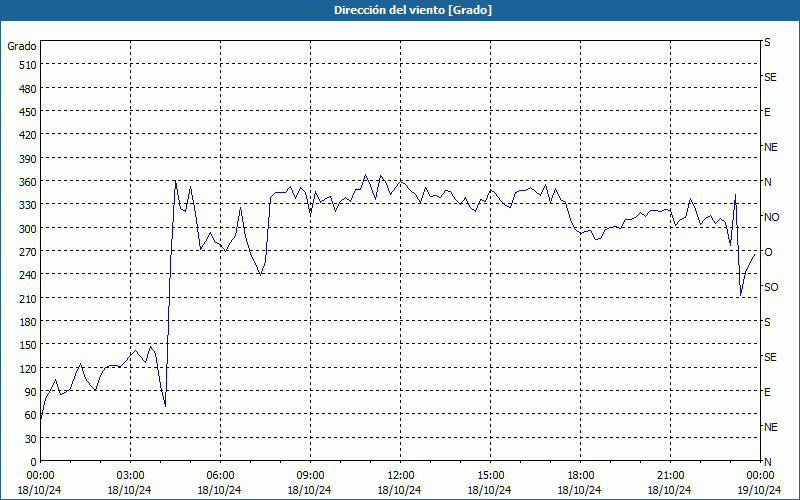The image size is (800, 500).
Task: Click the 15:00 time label
Action: click(x=490, y=475)
